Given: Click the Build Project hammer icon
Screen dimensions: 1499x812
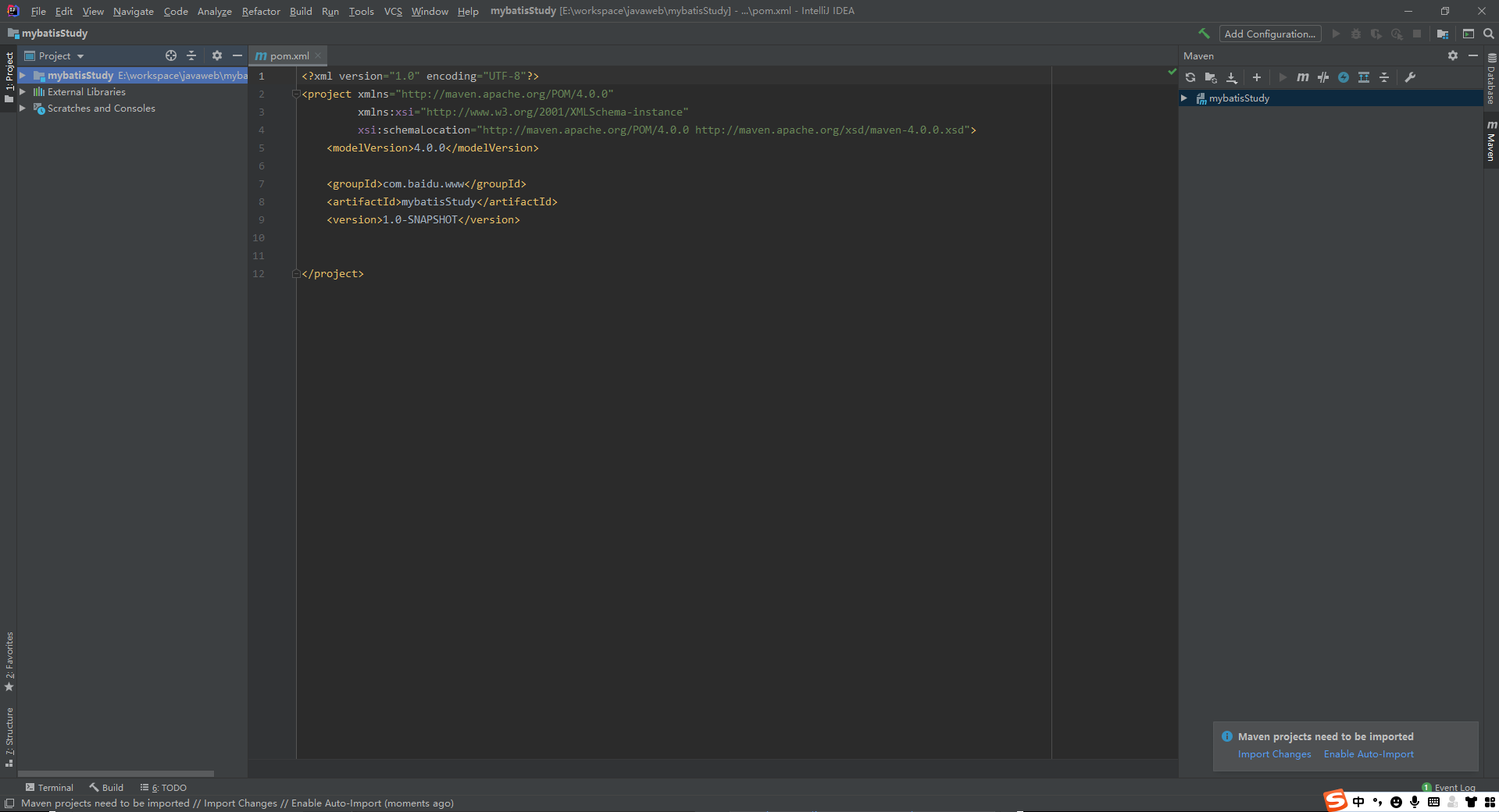Looking at the screenshot, I should coord(1204,34).
